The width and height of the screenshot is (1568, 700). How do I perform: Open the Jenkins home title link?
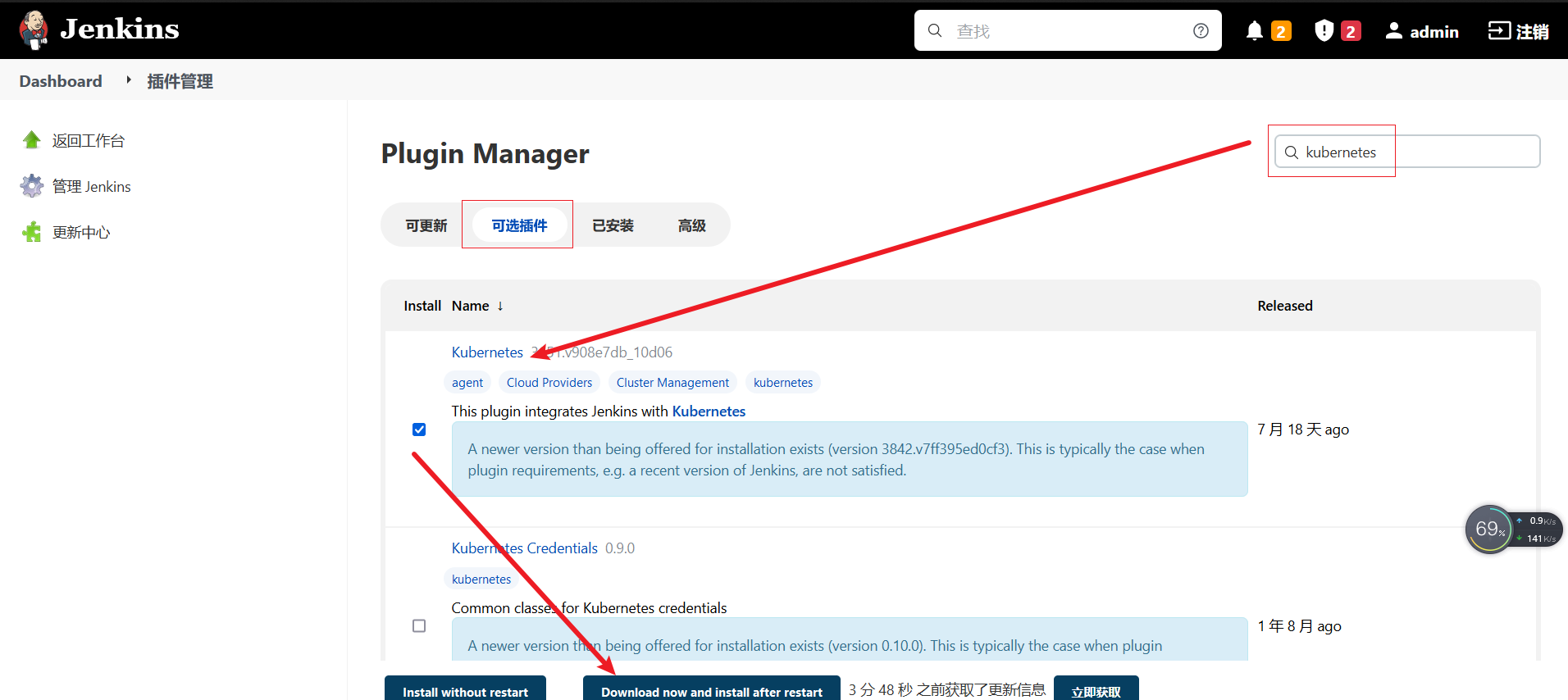[x=120, y=30]
